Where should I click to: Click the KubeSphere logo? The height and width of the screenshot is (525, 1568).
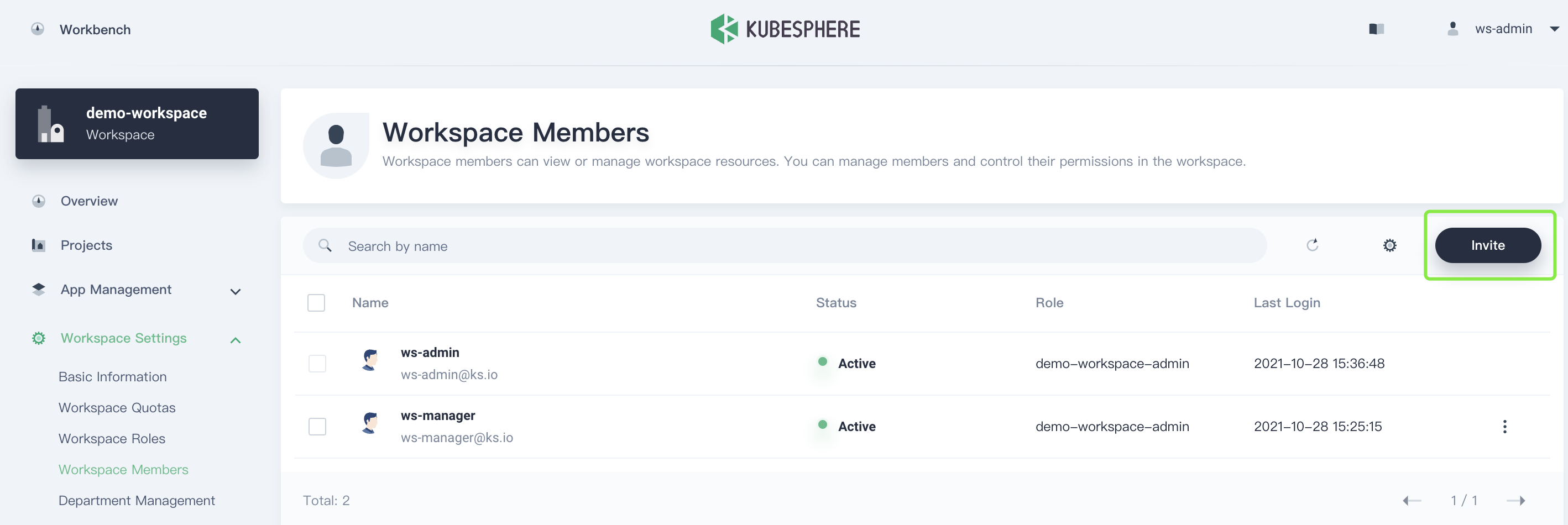[x=785, y=29]
